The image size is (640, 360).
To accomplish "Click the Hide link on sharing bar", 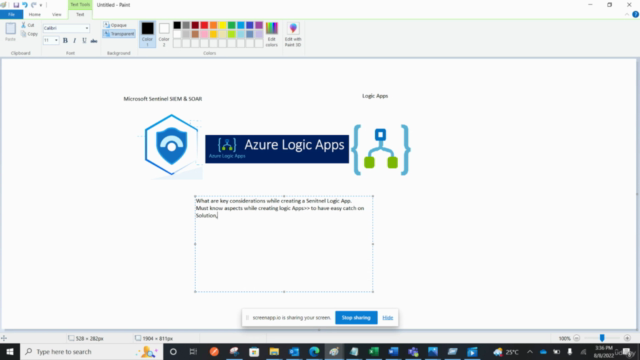I will click(x=388, y=318).
